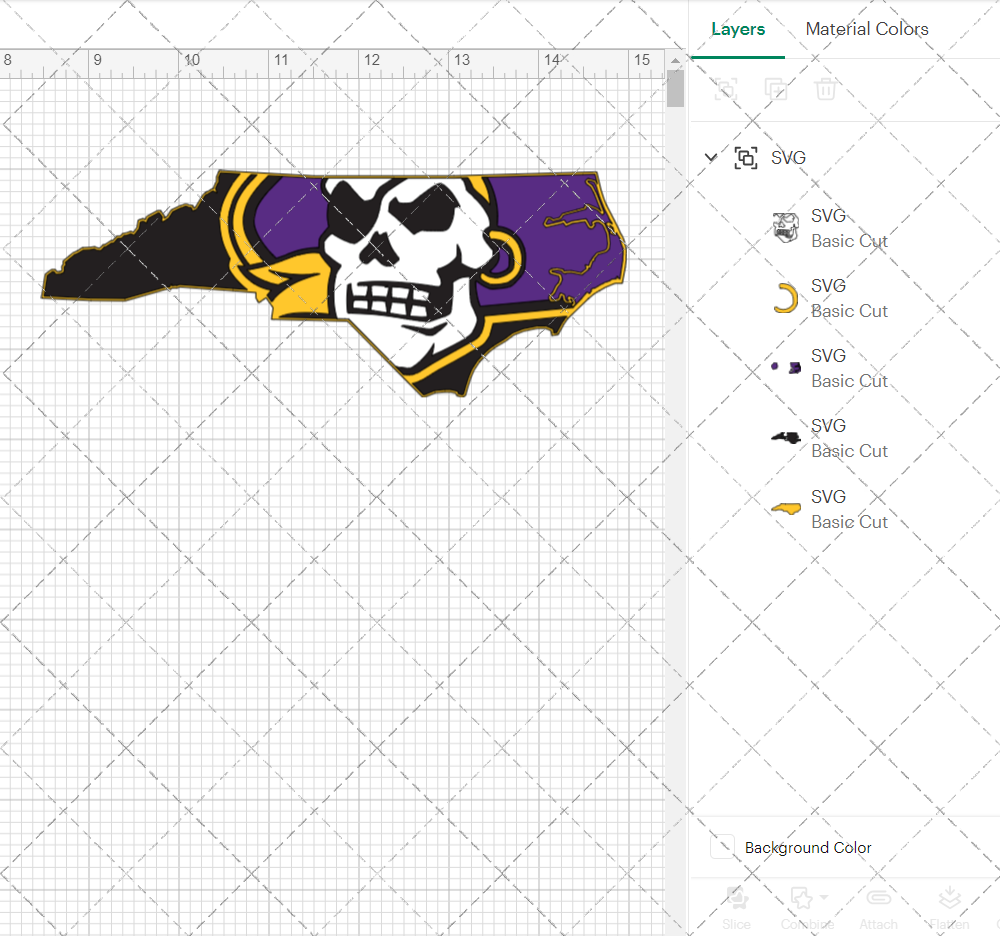
Task: Click the Group icon in the Layers toolbar
Action: click(726, 89)
